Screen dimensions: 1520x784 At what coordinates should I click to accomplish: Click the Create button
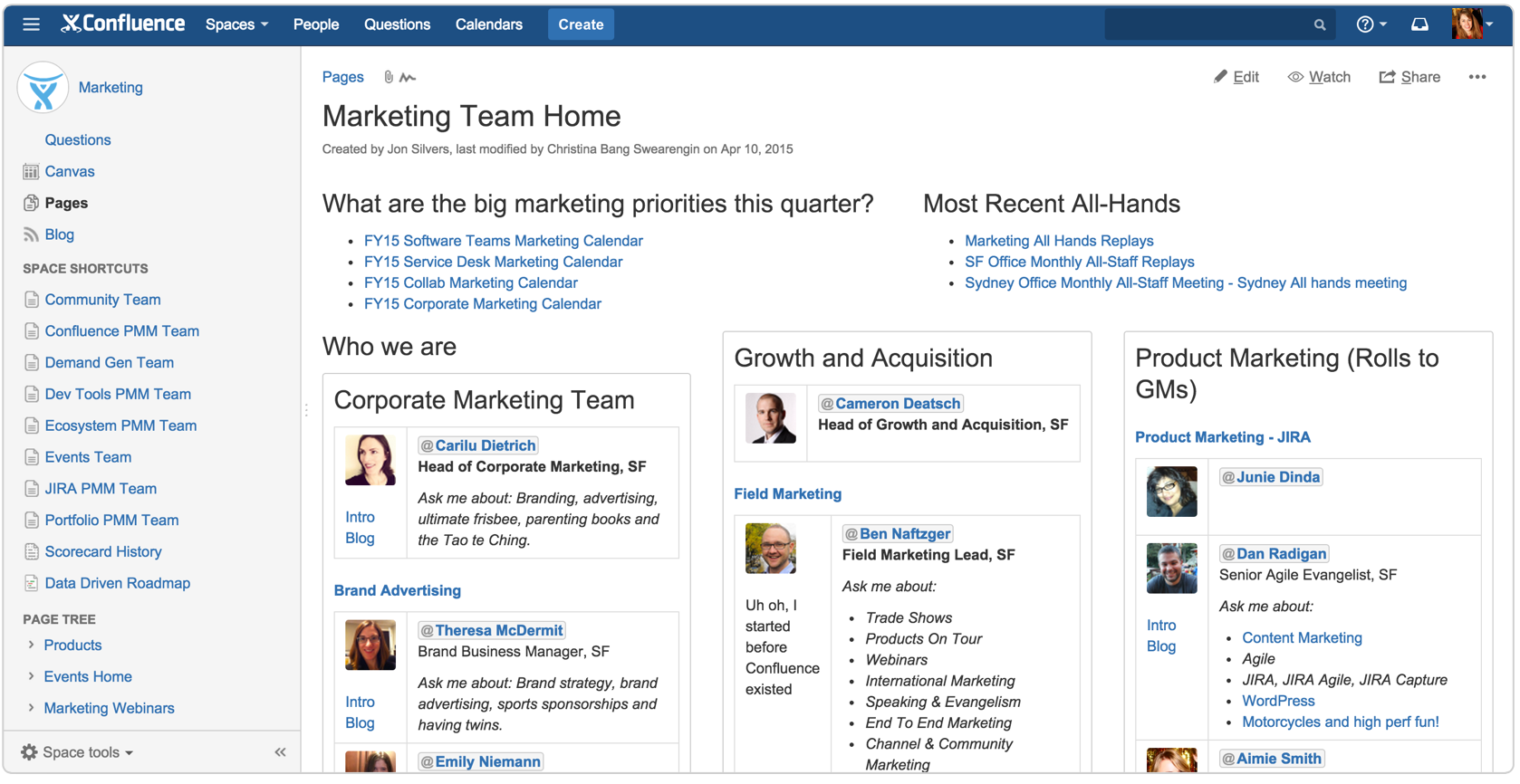[581, 24]
